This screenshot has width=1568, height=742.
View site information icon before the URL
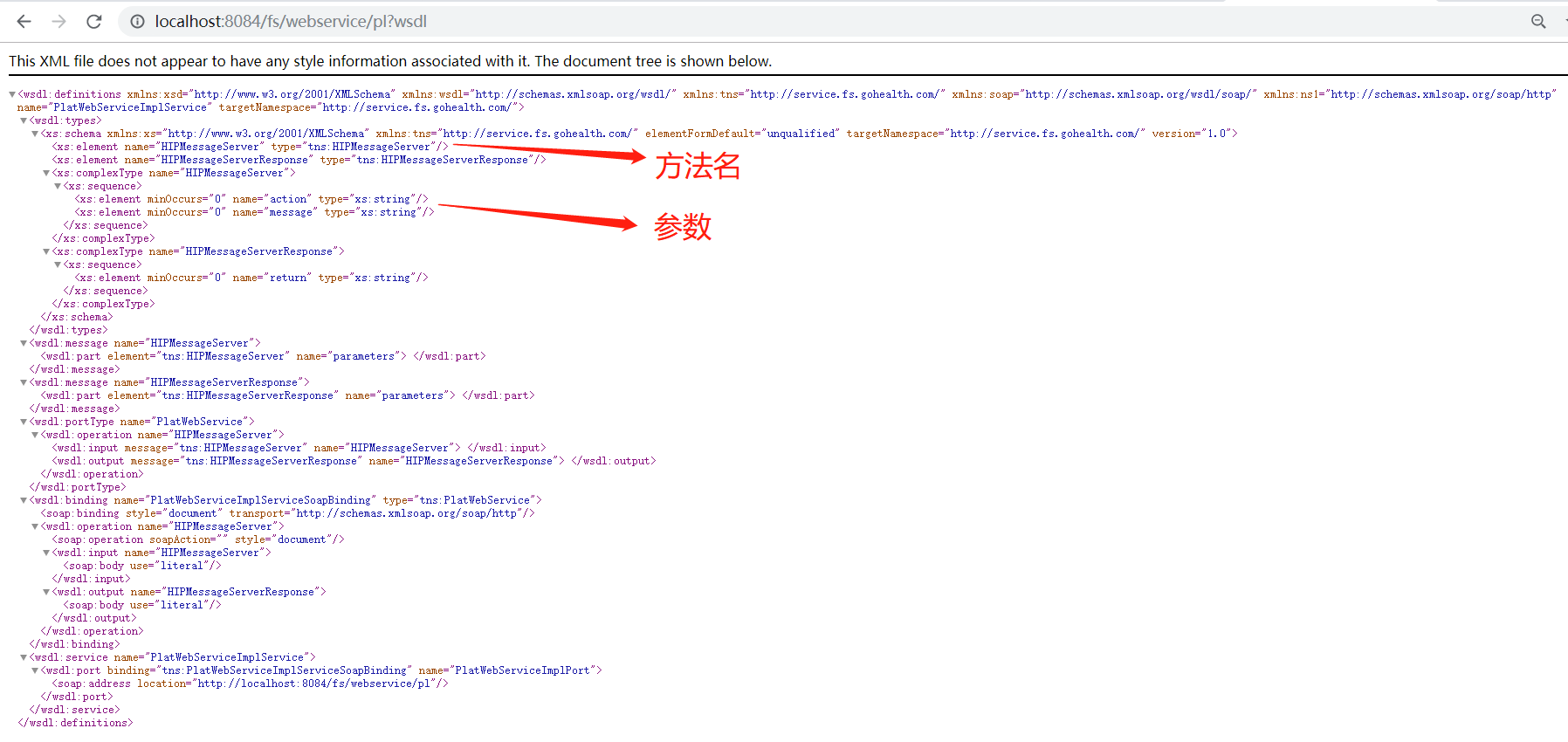(x=138, y=21)
